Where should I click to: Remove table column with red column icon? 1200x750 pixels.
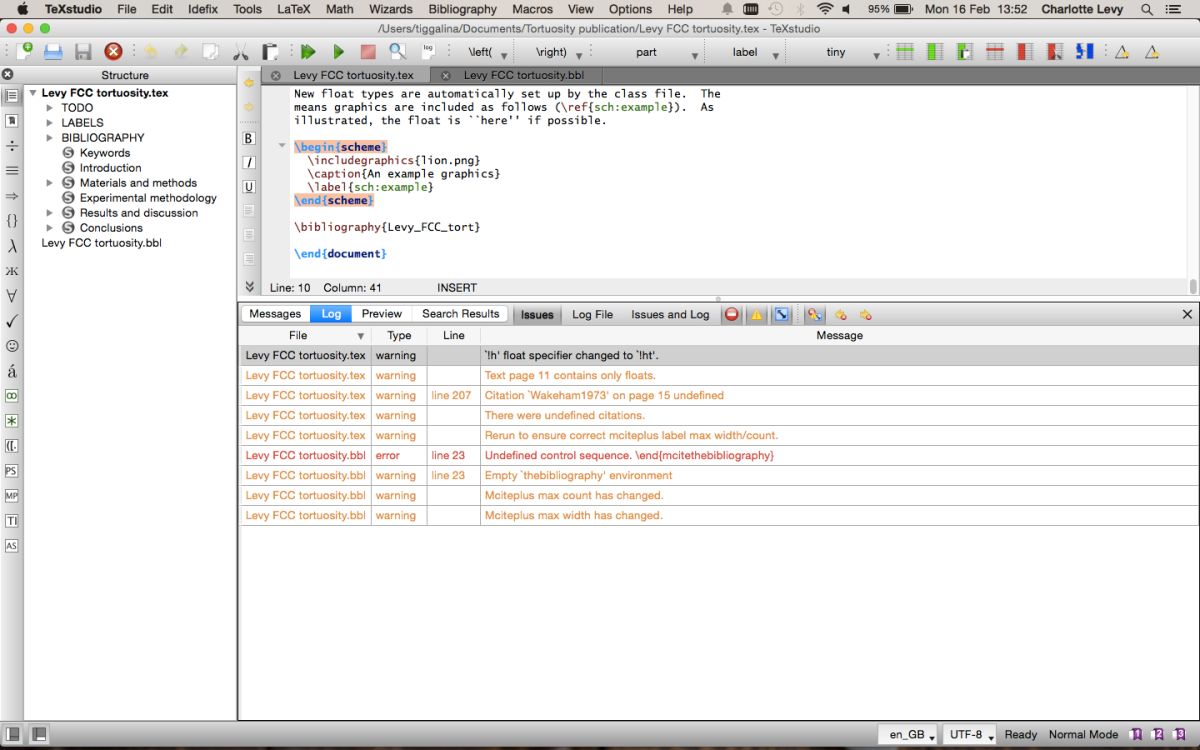pos(1025,51)
